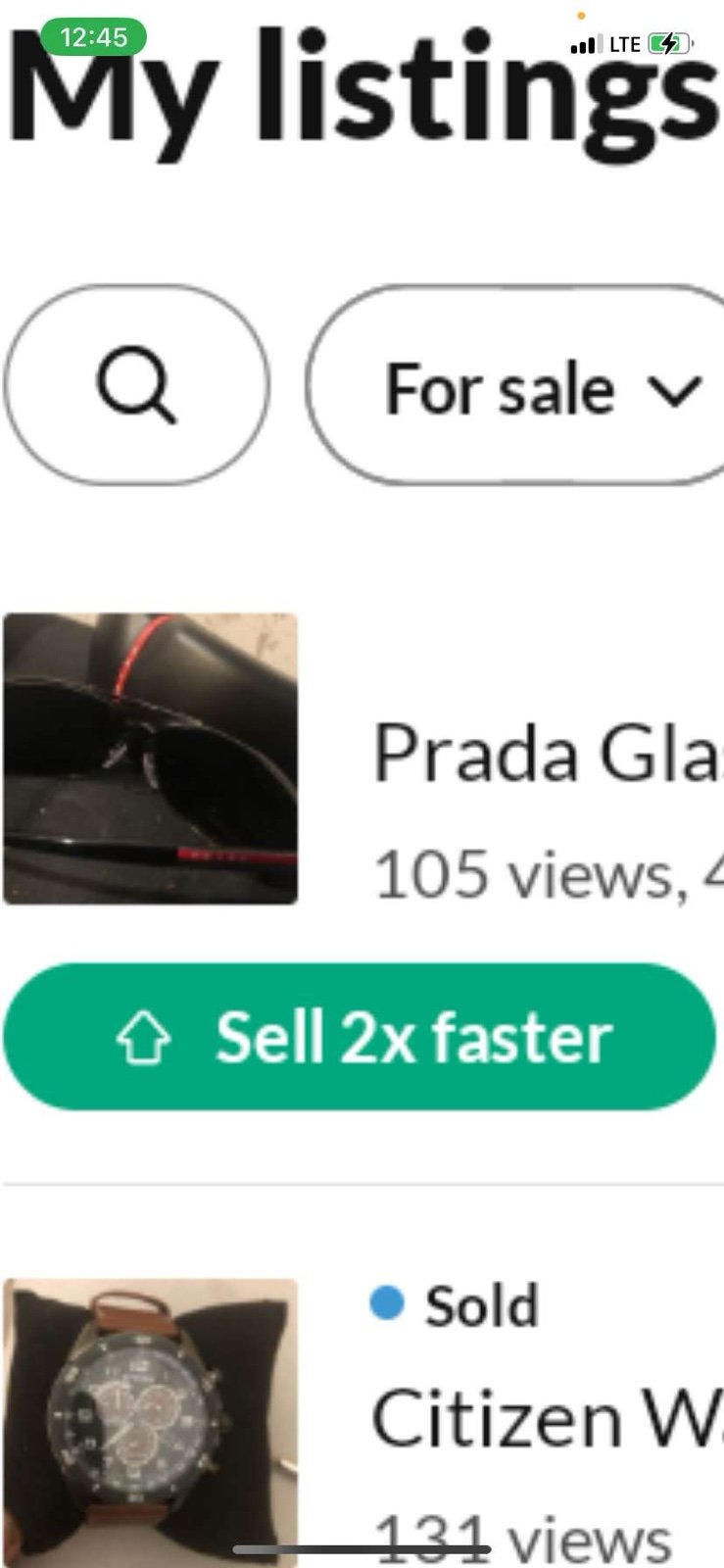The image size is (724, 1568).
Task: Select the Prada Glasses listing title
Action: 548,754
